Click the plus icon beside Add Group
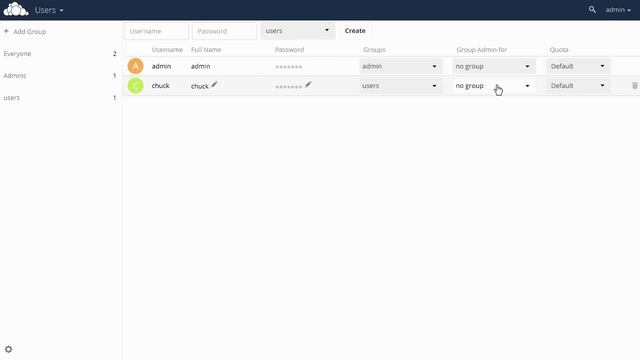The height and width of the screenshot is (360, 640). pyautogui.click(x=6, y=31)
